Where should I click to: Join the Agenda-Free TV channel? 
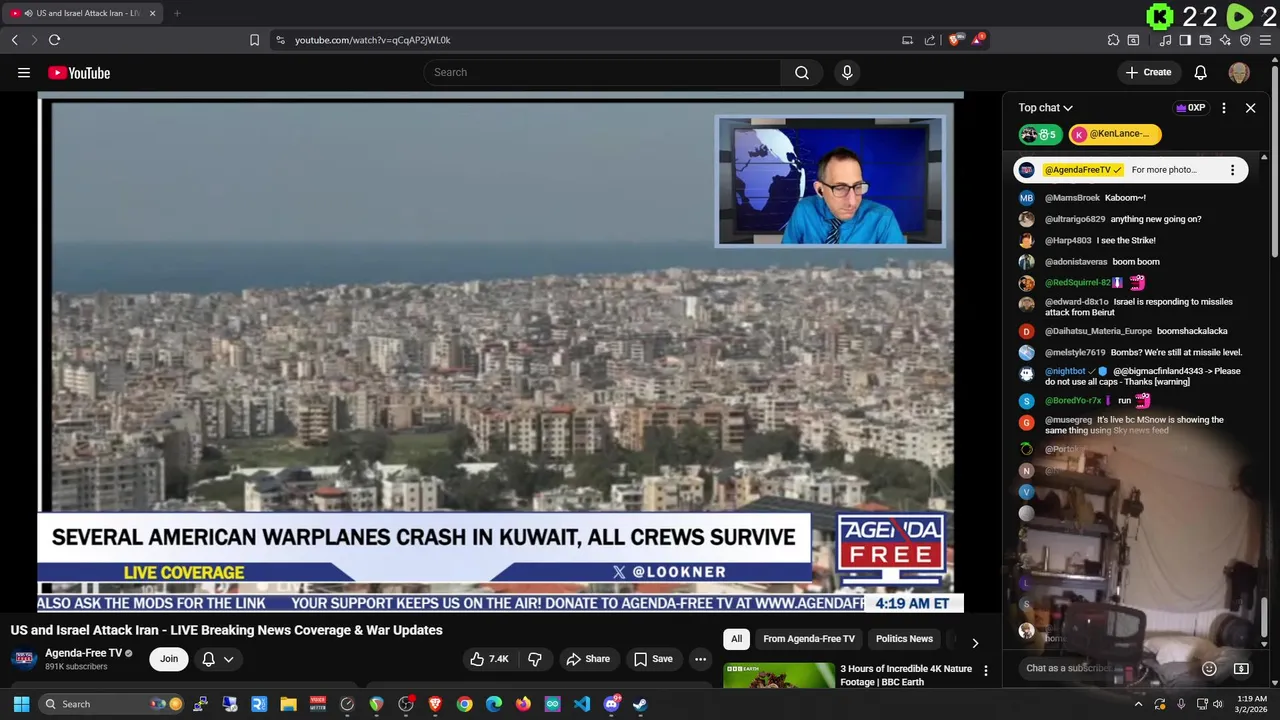point(169,659)
